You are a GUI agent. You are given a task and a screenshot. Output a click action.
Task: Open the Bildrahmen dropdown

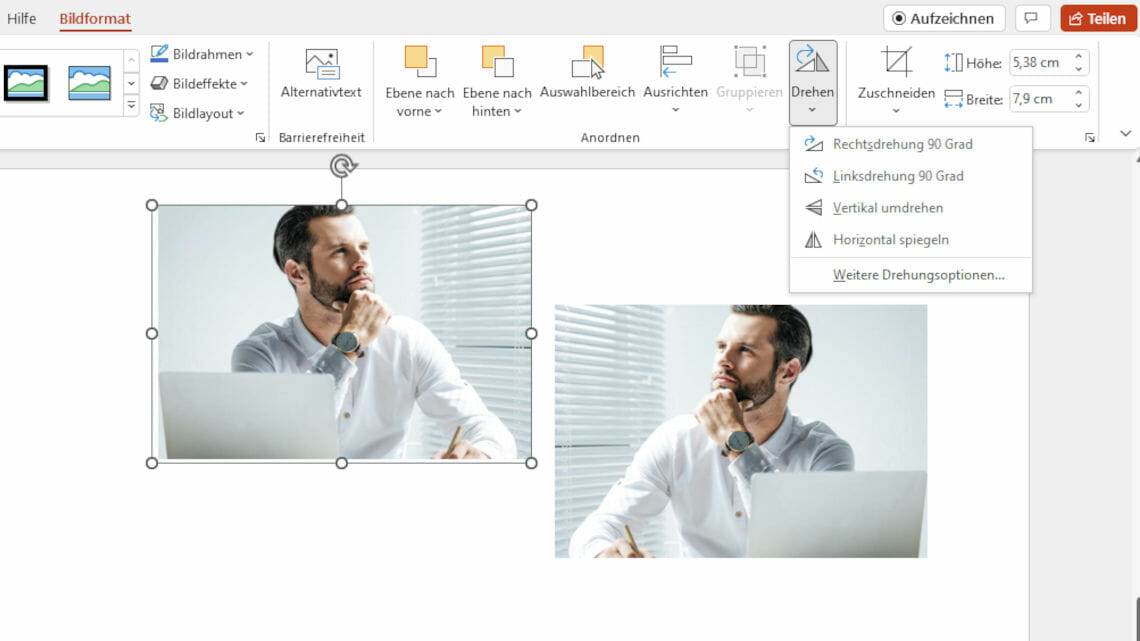pos(202,54)
